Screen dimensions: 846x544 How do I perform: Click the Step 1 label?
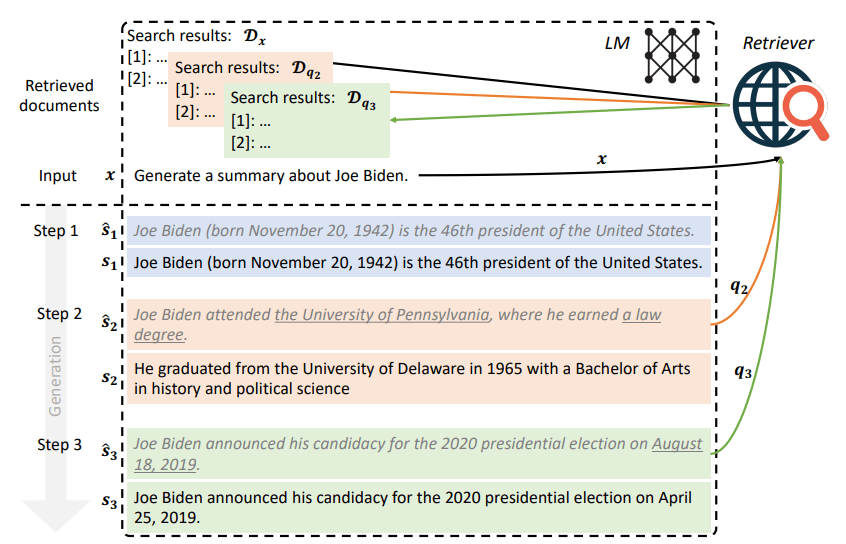pyautogui.click(x=56, y=231)
